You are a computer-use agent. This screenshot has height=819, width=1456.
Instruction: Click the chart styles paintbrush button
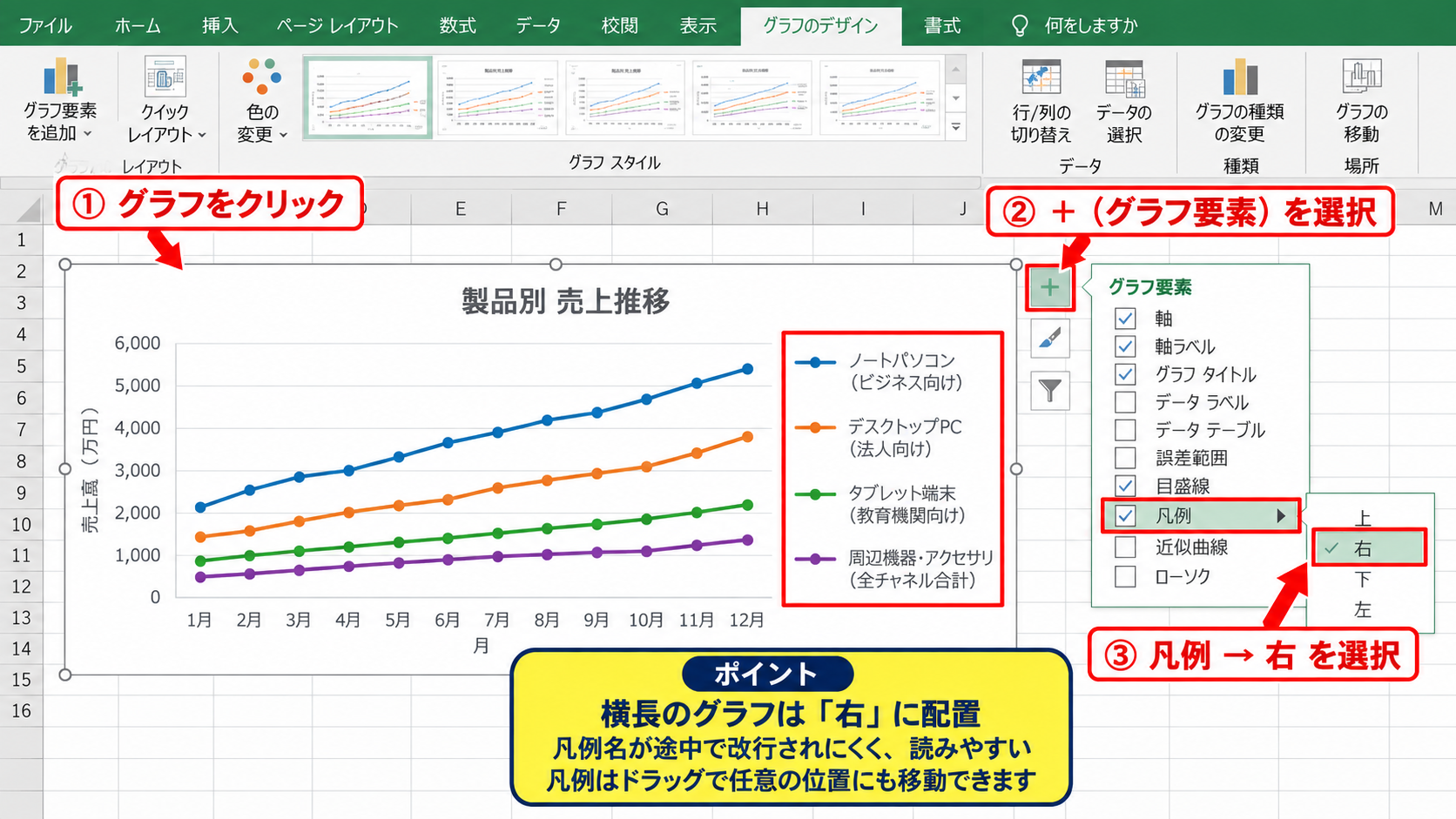(1050, 339)
